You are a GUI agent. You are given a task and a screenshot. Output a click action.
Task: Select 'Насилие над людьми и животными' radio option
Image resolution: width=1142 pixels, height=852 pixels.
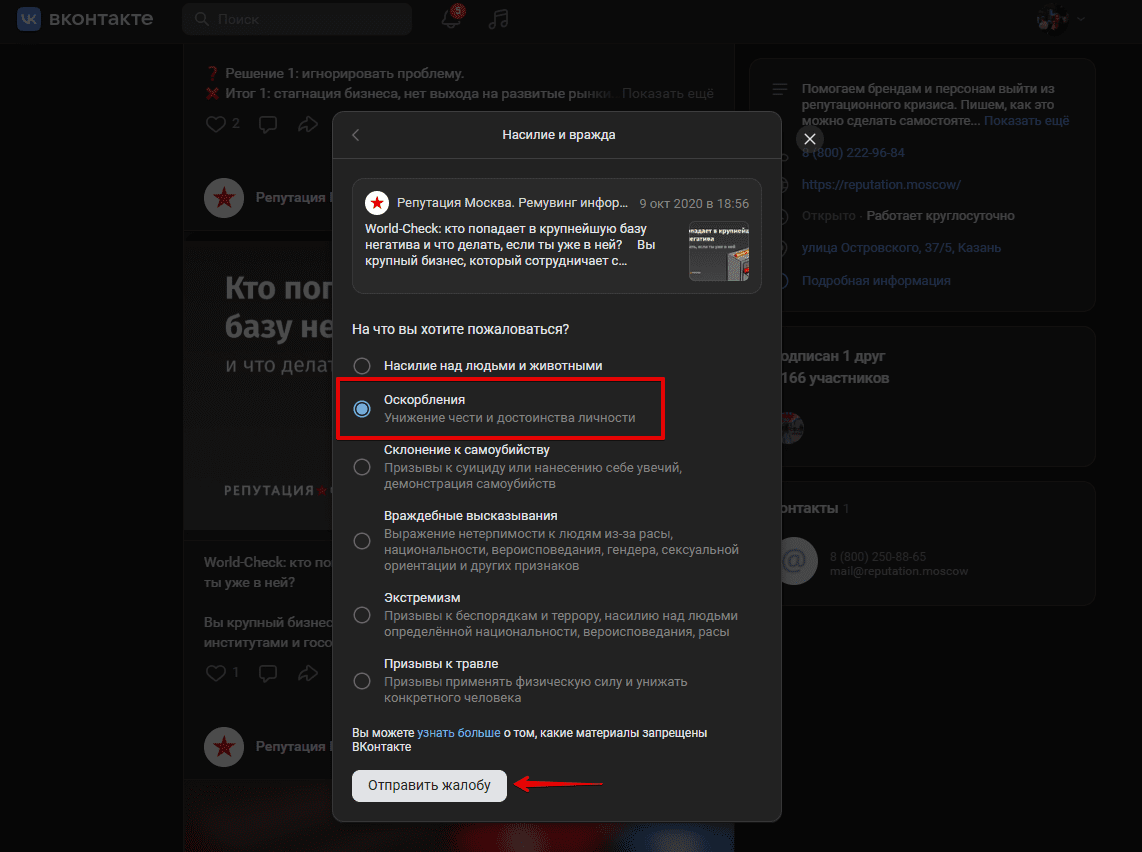pos(362,366)
